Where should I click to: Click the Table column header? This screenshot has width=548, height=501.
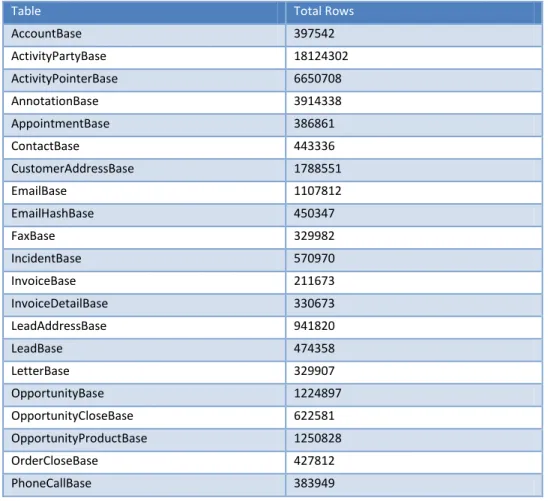[144, 12]
